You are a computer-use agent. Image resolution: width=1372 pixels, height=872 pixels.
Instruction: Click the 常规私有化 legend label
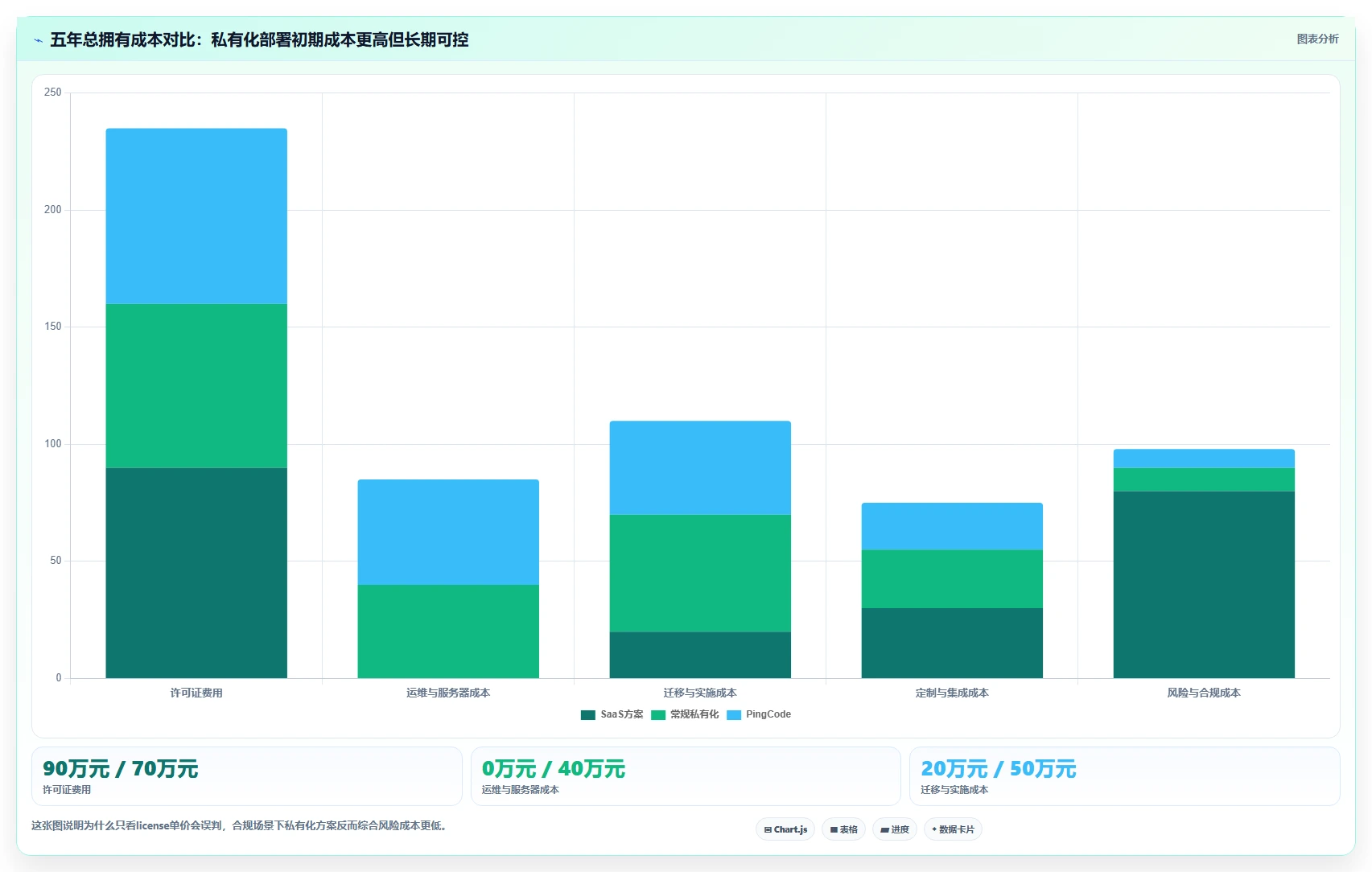click(694, 714)
